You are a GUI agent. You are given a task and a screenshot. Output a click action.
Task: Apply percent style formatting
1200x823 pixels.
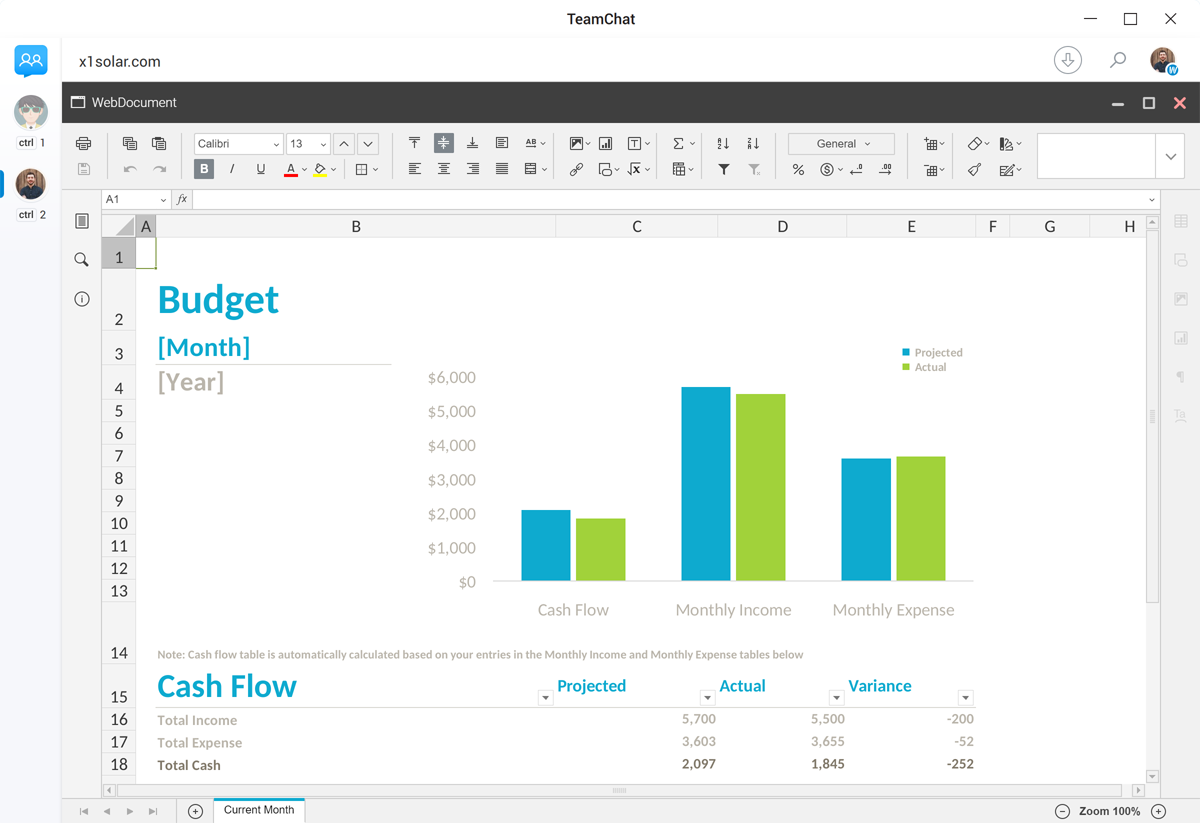point(798,170)
